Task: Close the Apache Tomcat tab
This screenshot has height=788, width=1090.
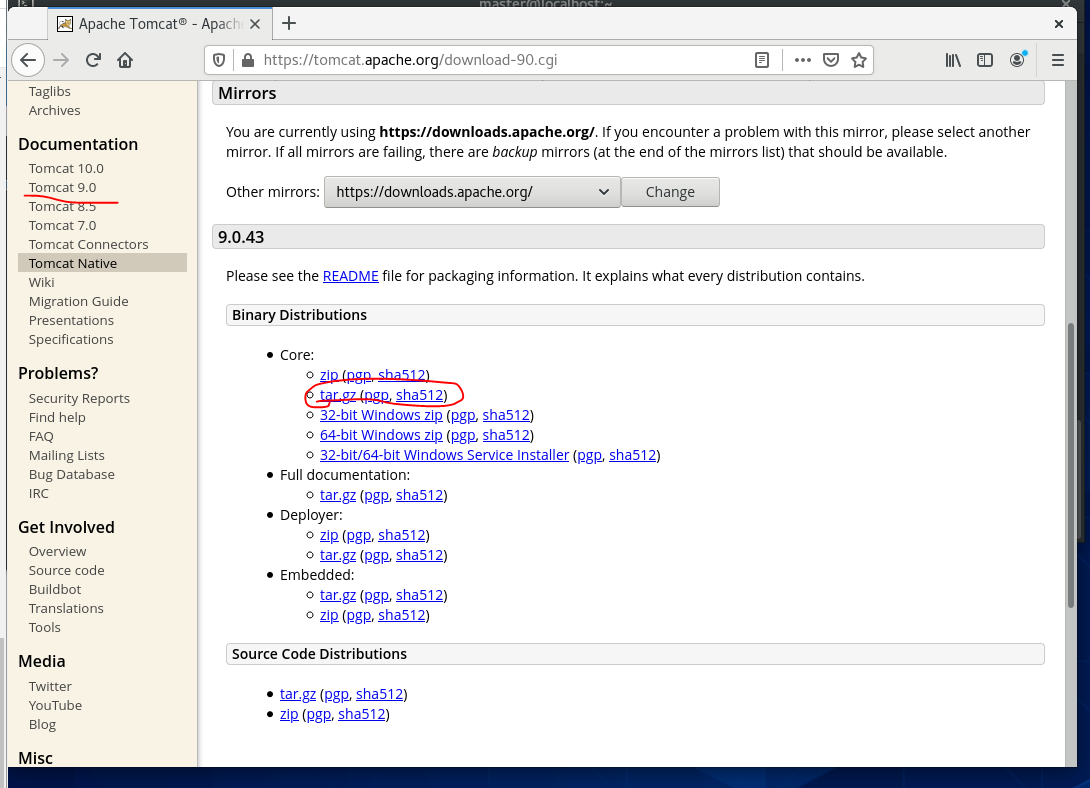Action: click(255, 24)
